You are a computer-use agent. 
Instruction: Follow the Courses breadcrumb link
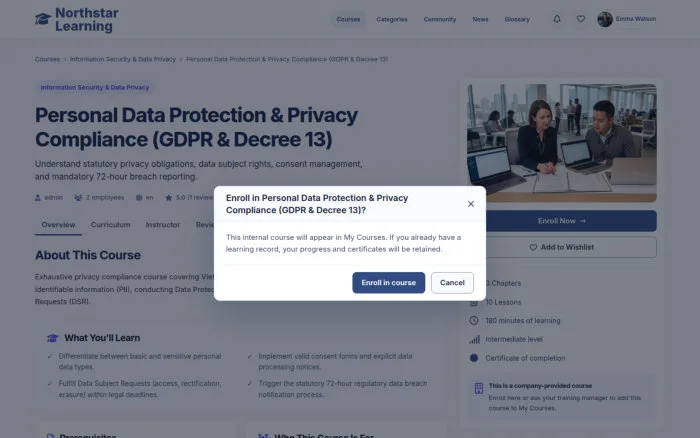click(47, 59)
